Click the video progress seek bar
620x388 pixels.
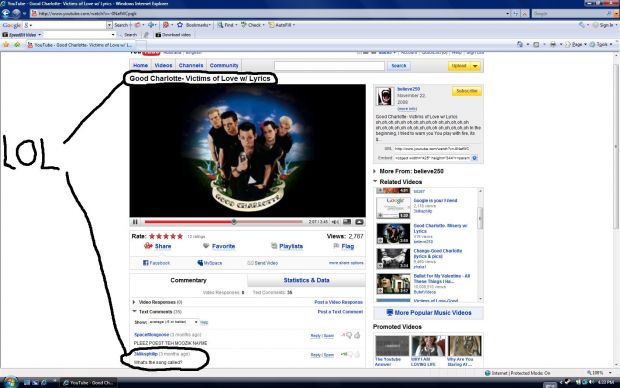223,222
